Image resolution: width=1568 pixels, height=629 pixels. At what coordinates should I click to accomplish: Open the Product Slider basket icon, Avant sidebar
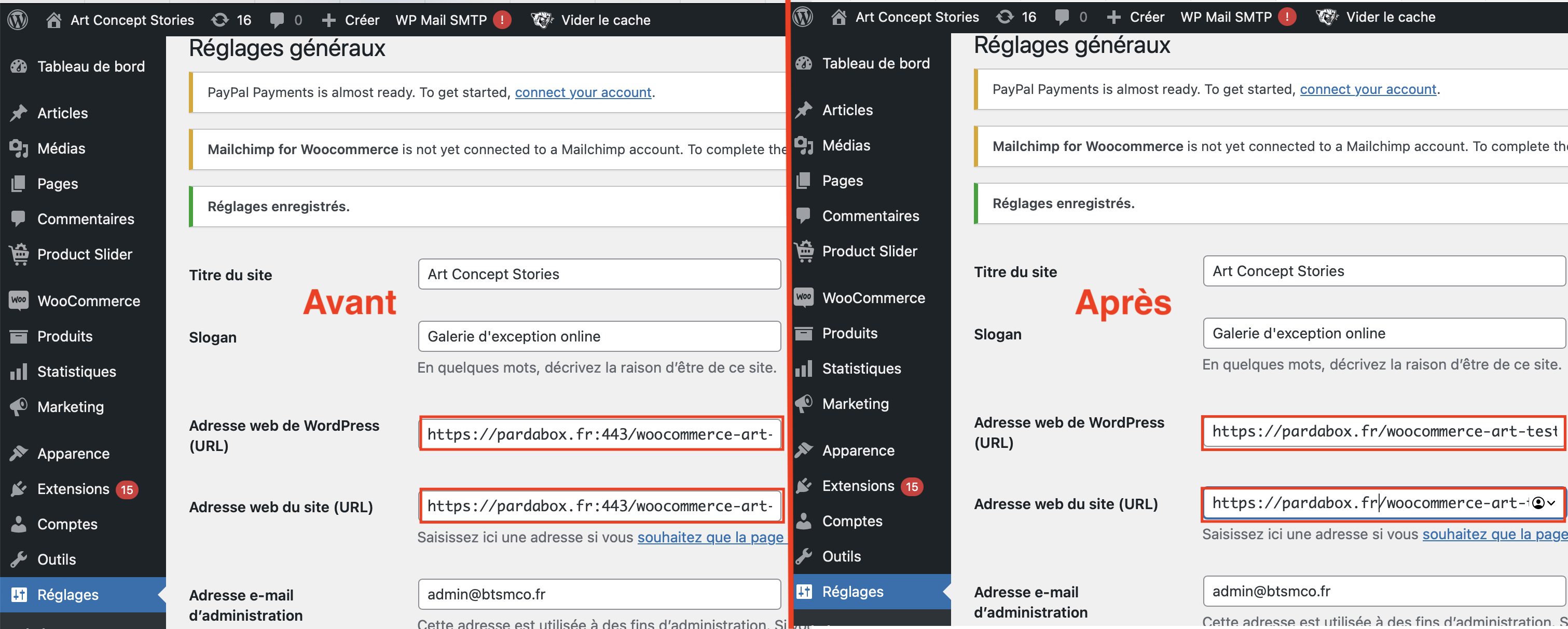click(x=19, y=254)
